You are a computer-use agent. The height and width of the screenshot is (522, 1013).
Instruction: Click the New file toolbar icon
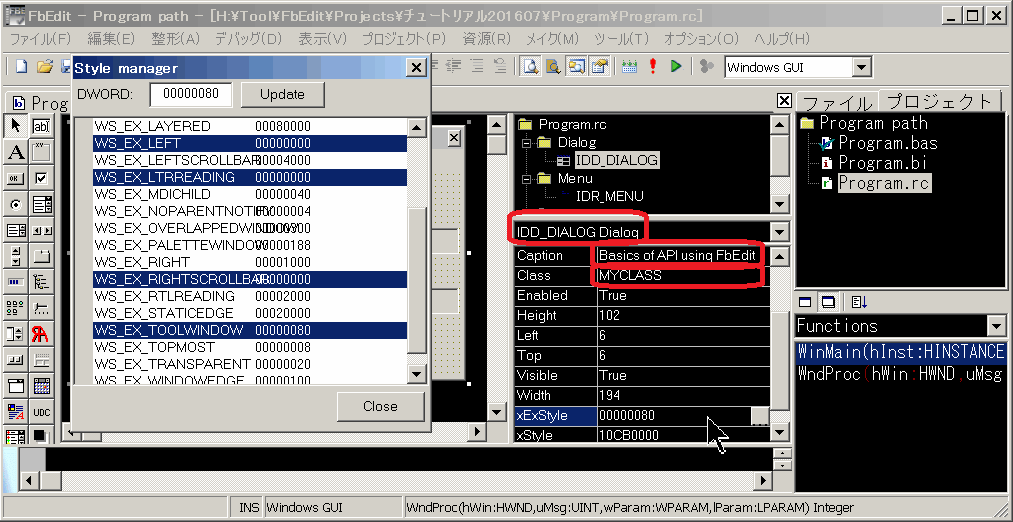click(21, 66)
